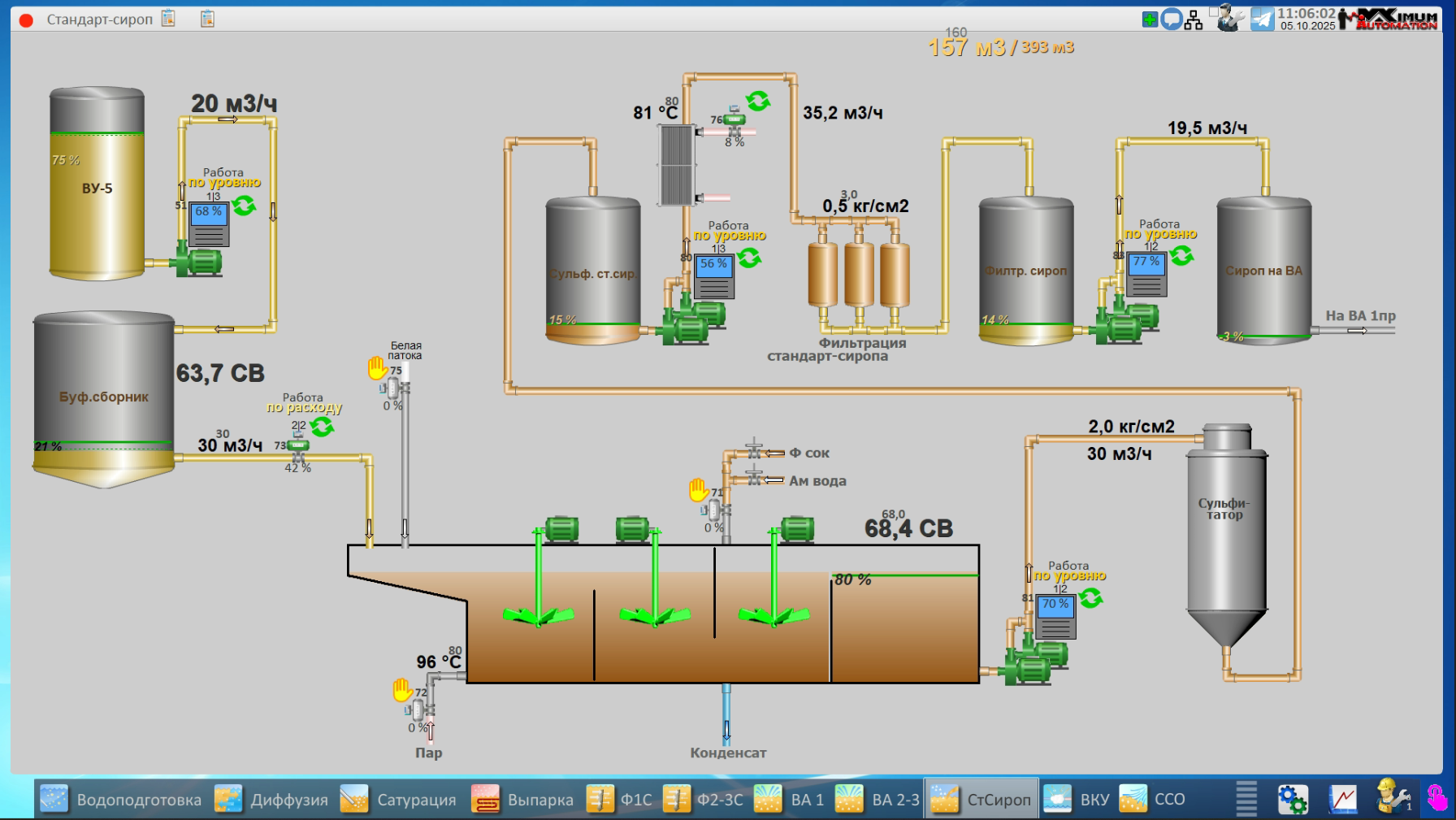This screenshot has height=820, width=1456.
Task: Click the pink touch hand icon
Action: [x=1436, y=798]
